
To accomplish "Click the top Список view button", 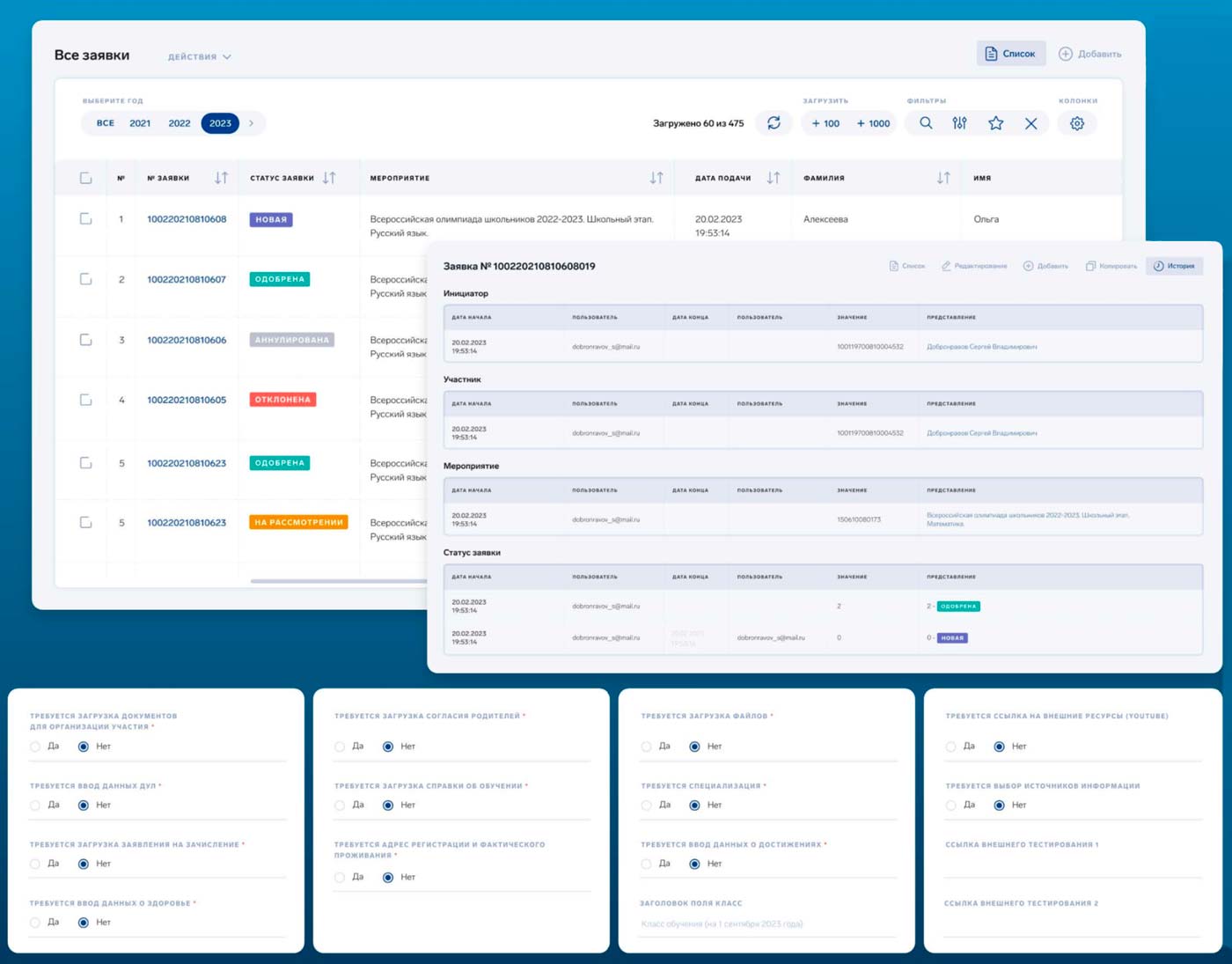I will click(1011, 54).
